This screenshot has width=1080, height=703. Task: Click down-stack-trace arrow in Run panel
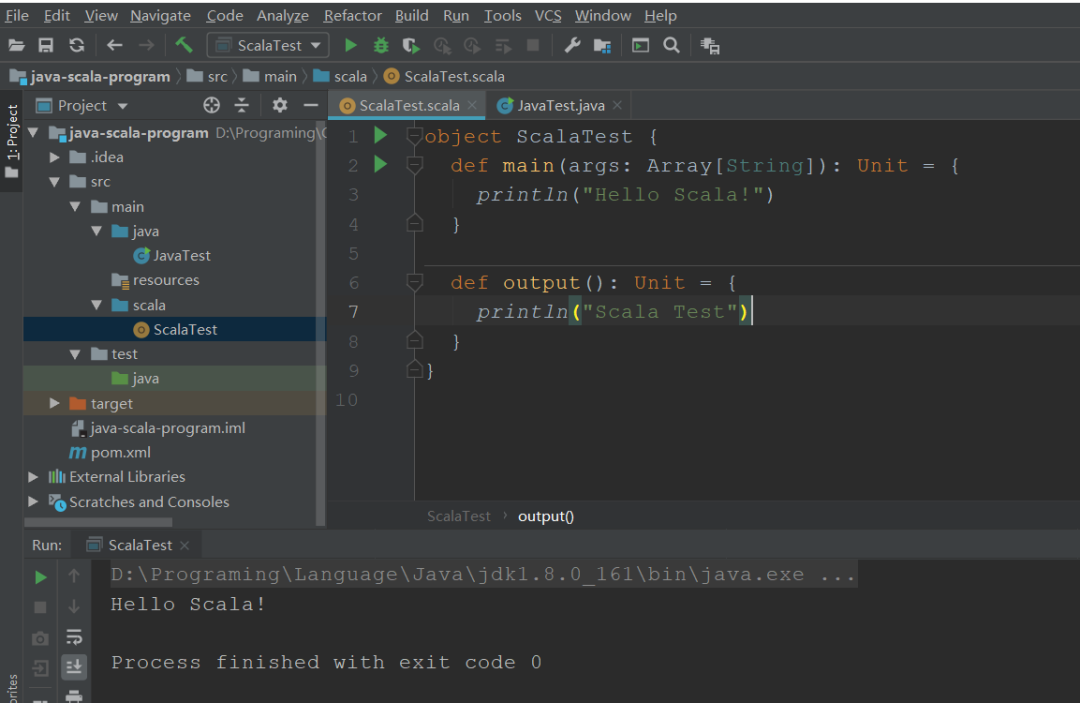point(74,607)
